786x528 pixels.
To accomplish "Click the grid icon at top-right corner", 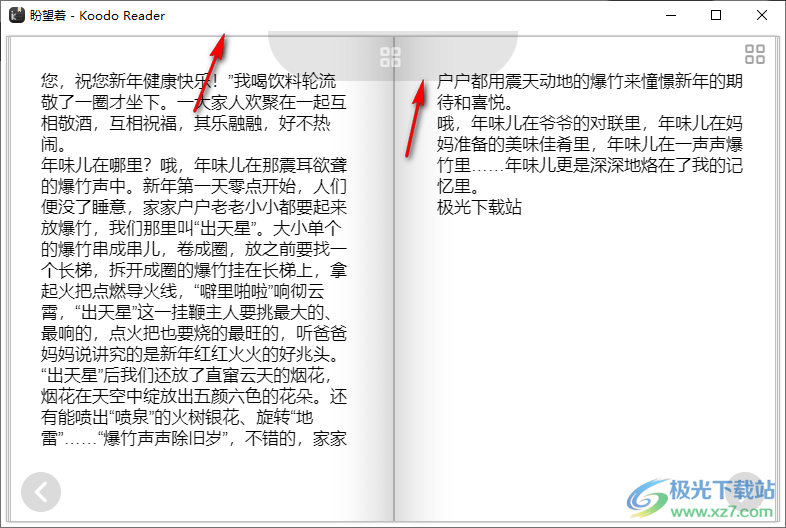I will [x=754, y=54].
